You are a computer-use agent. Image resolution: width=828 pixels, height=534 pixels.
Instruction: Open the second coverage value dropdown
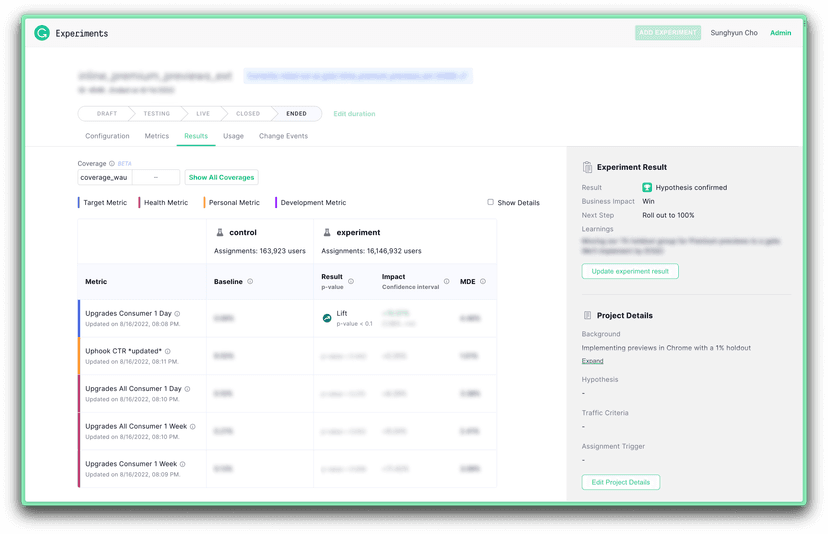(156, 177)
